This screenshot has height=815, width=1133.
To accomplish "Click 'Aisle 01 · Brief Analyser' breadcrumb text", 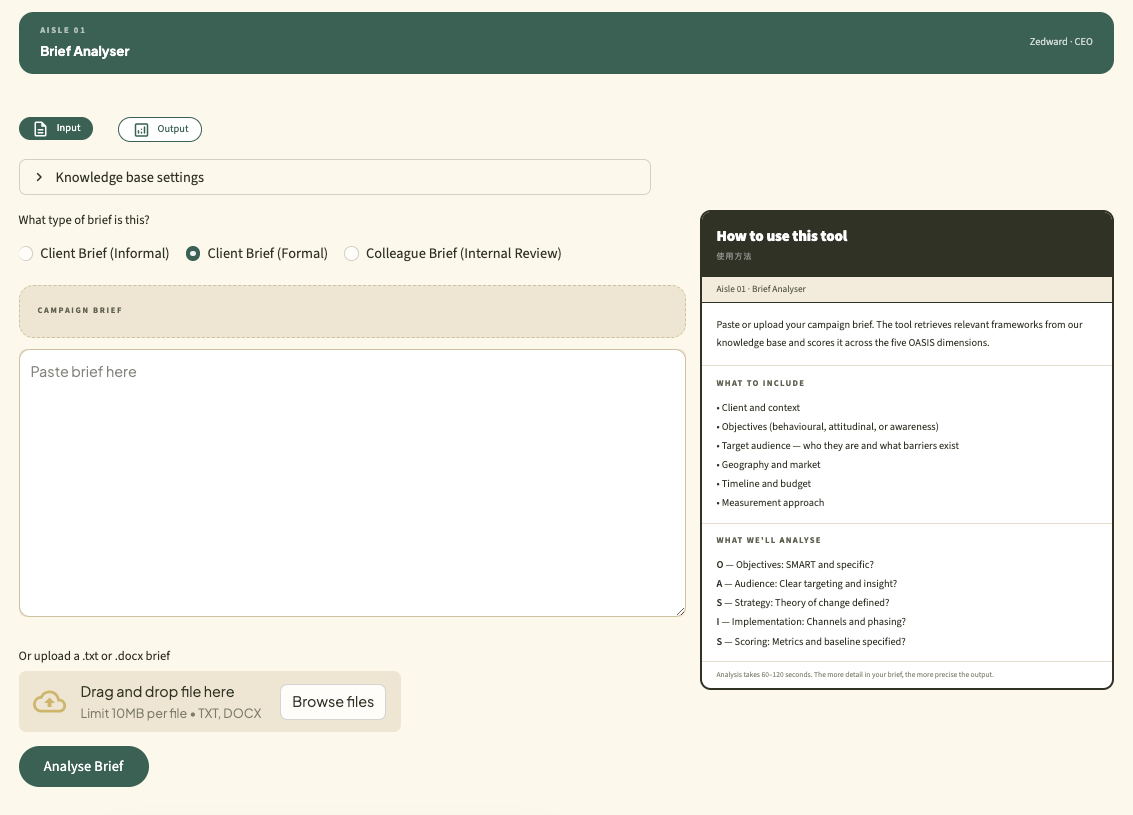I will 761,289.
